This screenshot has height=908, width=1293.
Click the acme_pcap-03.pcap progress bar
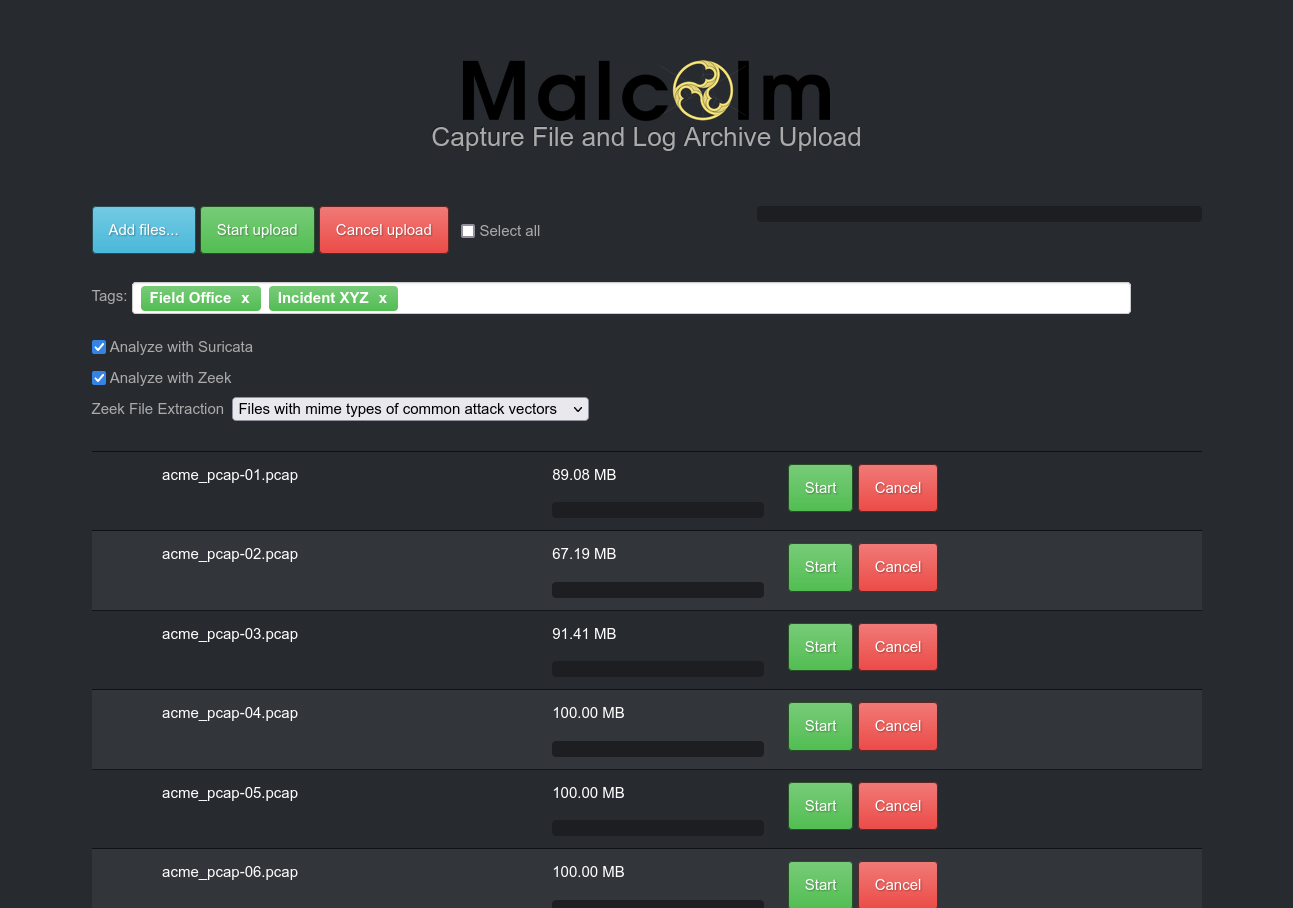coord(658,669)
